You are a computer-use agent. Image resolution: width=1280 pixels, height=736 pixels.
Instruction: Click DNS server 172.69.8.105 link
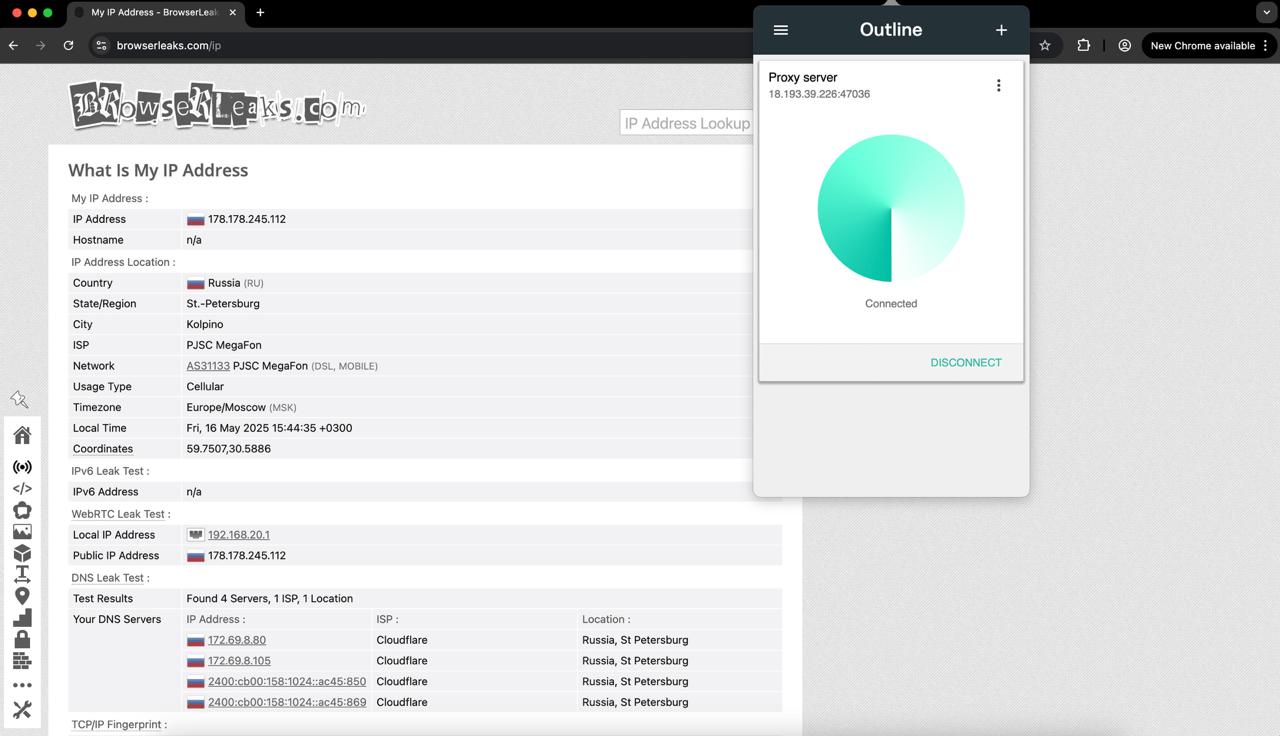tap(239, 661)
